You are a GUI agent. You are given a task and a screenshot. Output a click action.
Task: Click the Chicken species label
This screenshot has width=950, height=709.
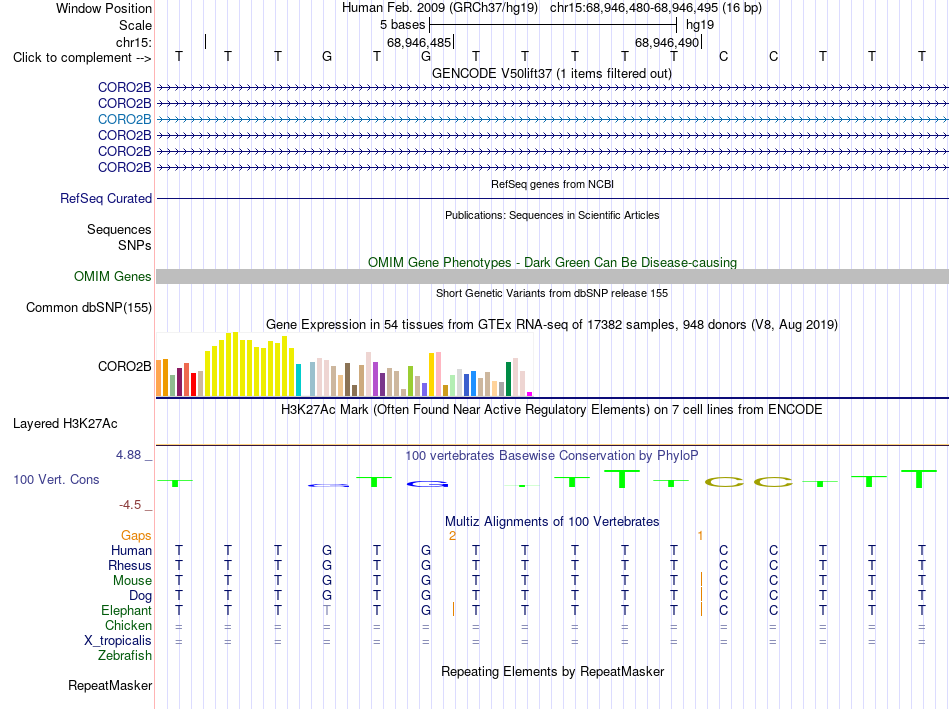128,625
